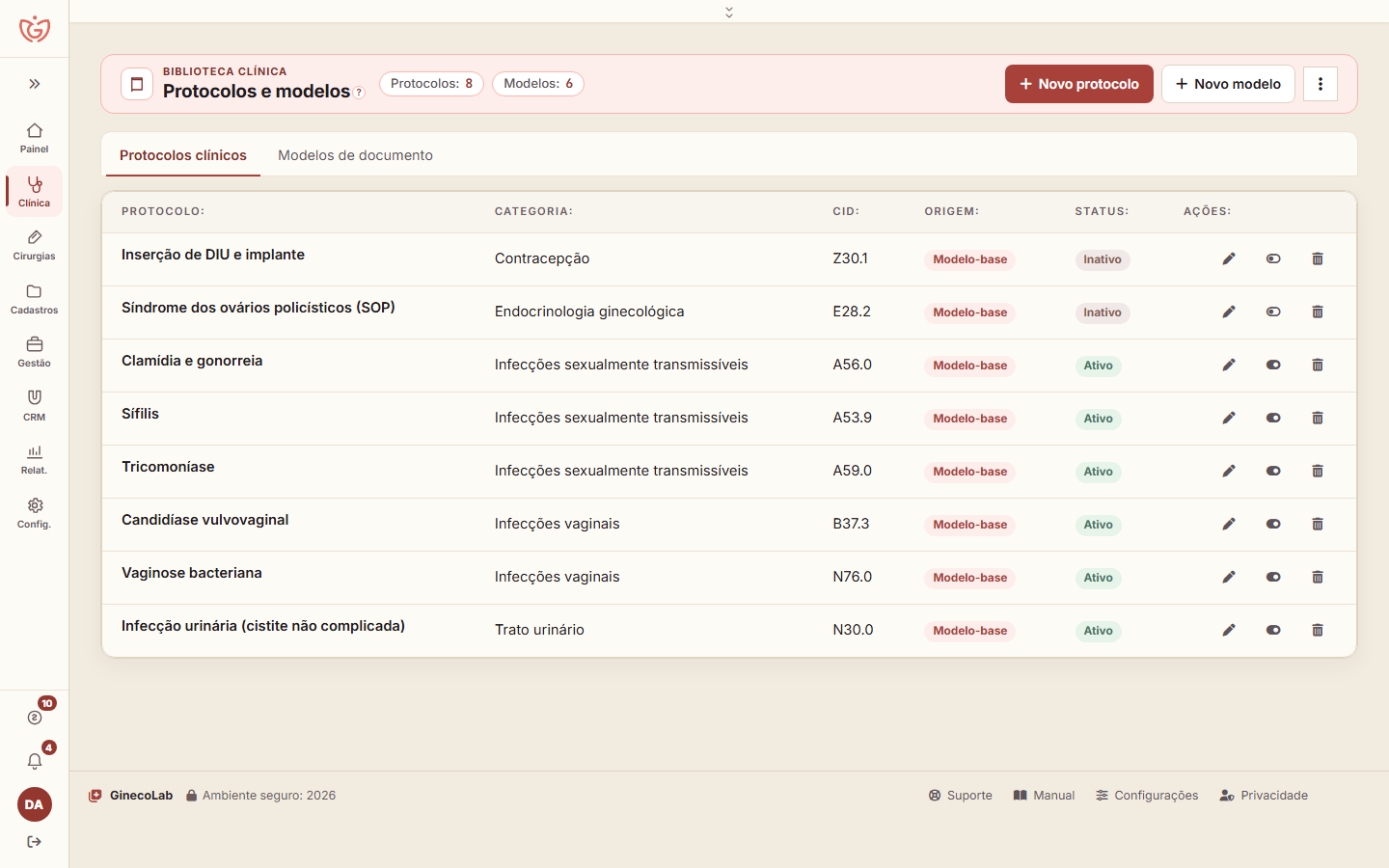Open the Manual link in footer
This screenshot has height=868, width=1389.
click(x=1044, y=796)
